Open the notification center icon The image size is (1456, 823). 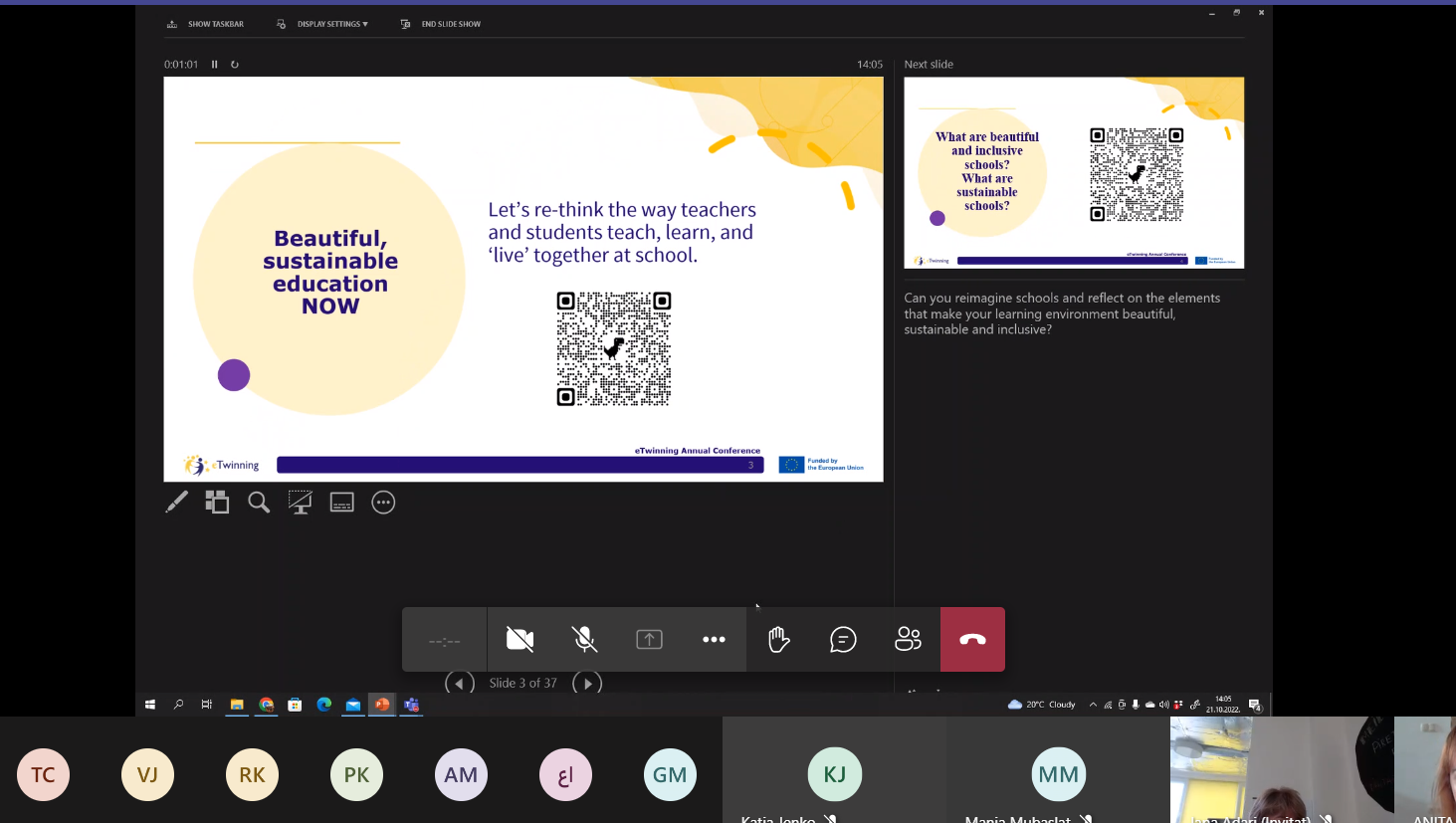pyautogui.click(x=1255, y=705)
